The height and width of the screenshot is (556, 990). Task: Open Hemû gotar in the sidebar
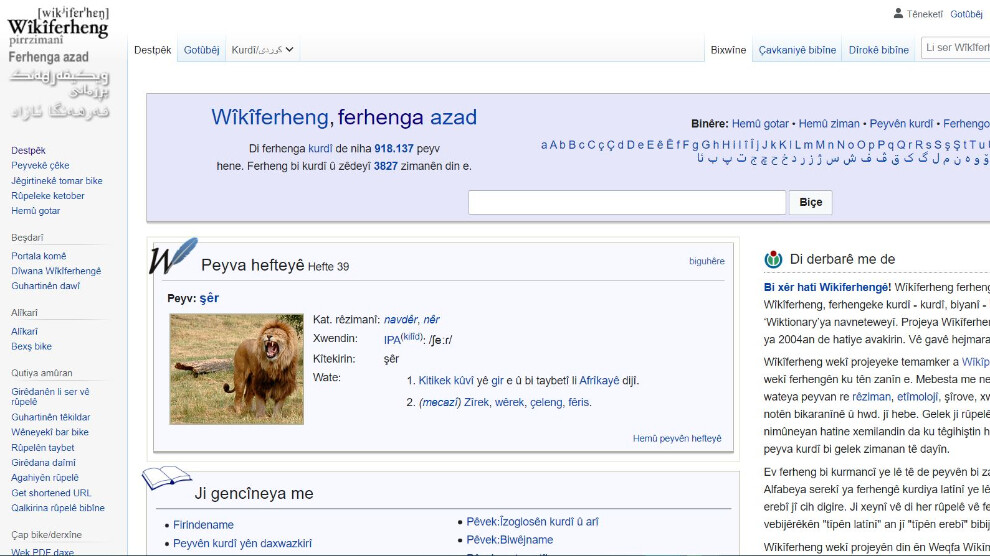[35, 211]
